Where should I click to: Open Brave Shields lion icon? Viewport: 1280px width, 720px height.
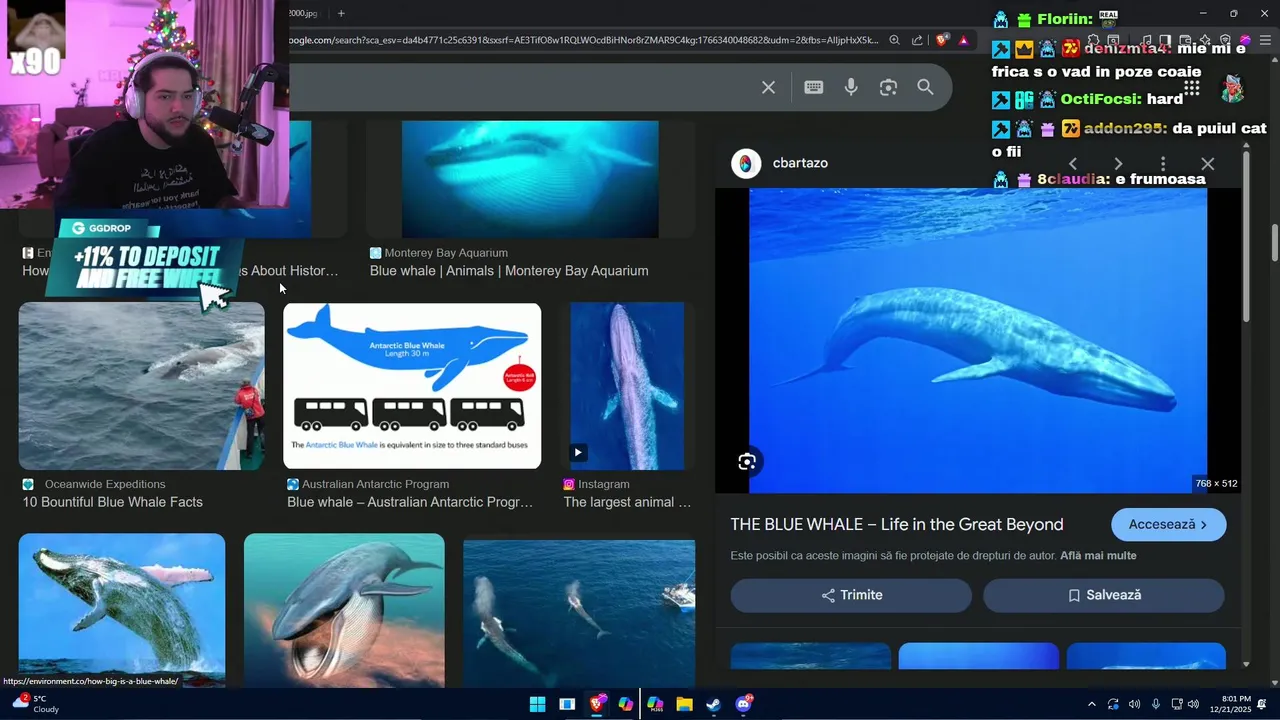[942, 40]
